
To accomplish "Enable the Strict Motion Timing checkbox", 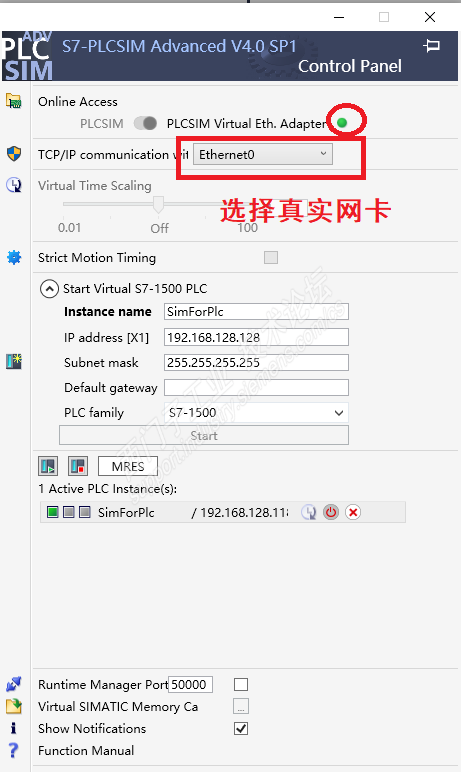I will click(271, 257).
